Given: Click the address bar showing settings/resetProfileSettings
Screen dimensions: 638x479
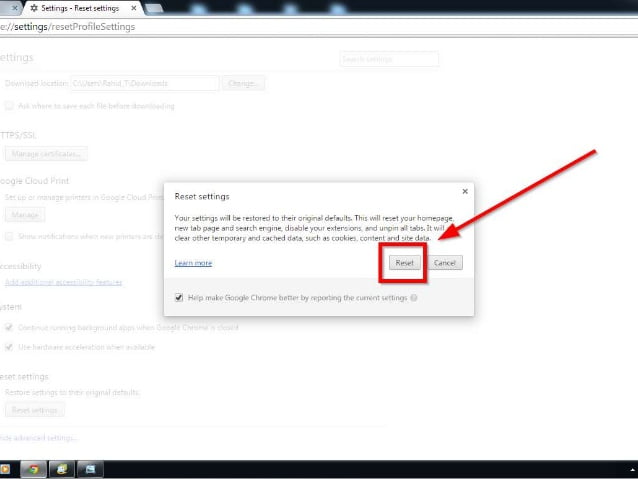Looking at the screenshot, I should 317,27.
